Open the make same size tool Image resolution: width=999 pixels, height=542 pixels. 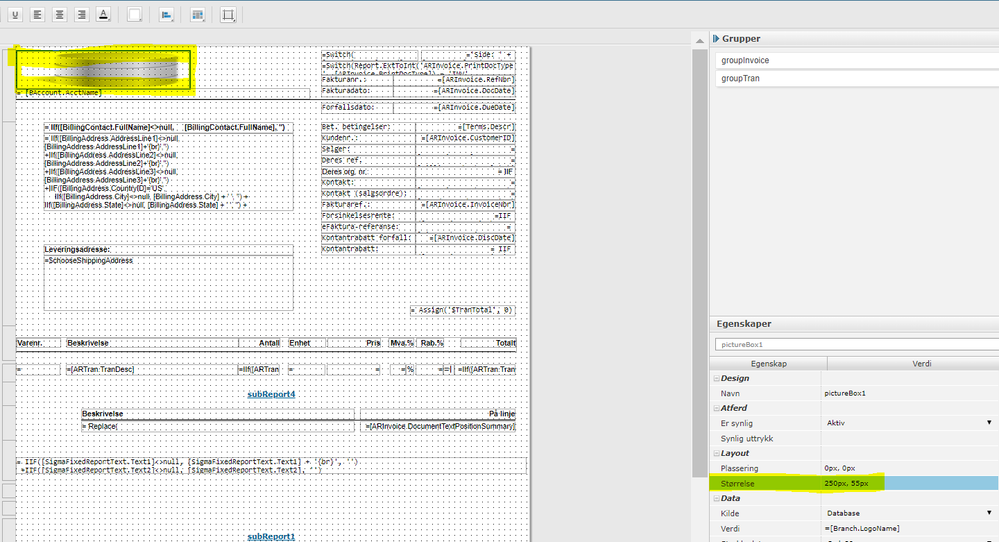[198, 15]
